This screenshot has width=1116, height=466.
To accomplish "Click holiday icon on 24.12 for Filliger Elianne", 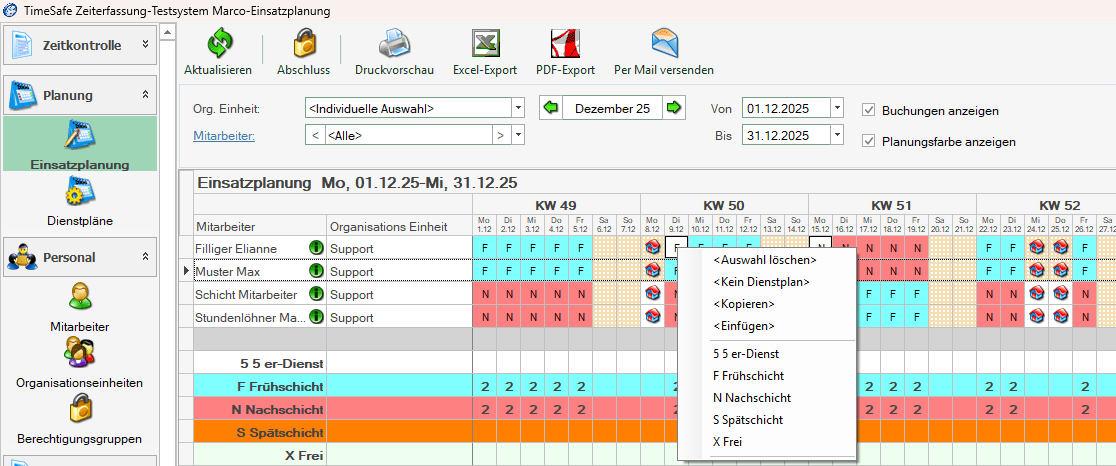I will click(x=1036, y=248).
